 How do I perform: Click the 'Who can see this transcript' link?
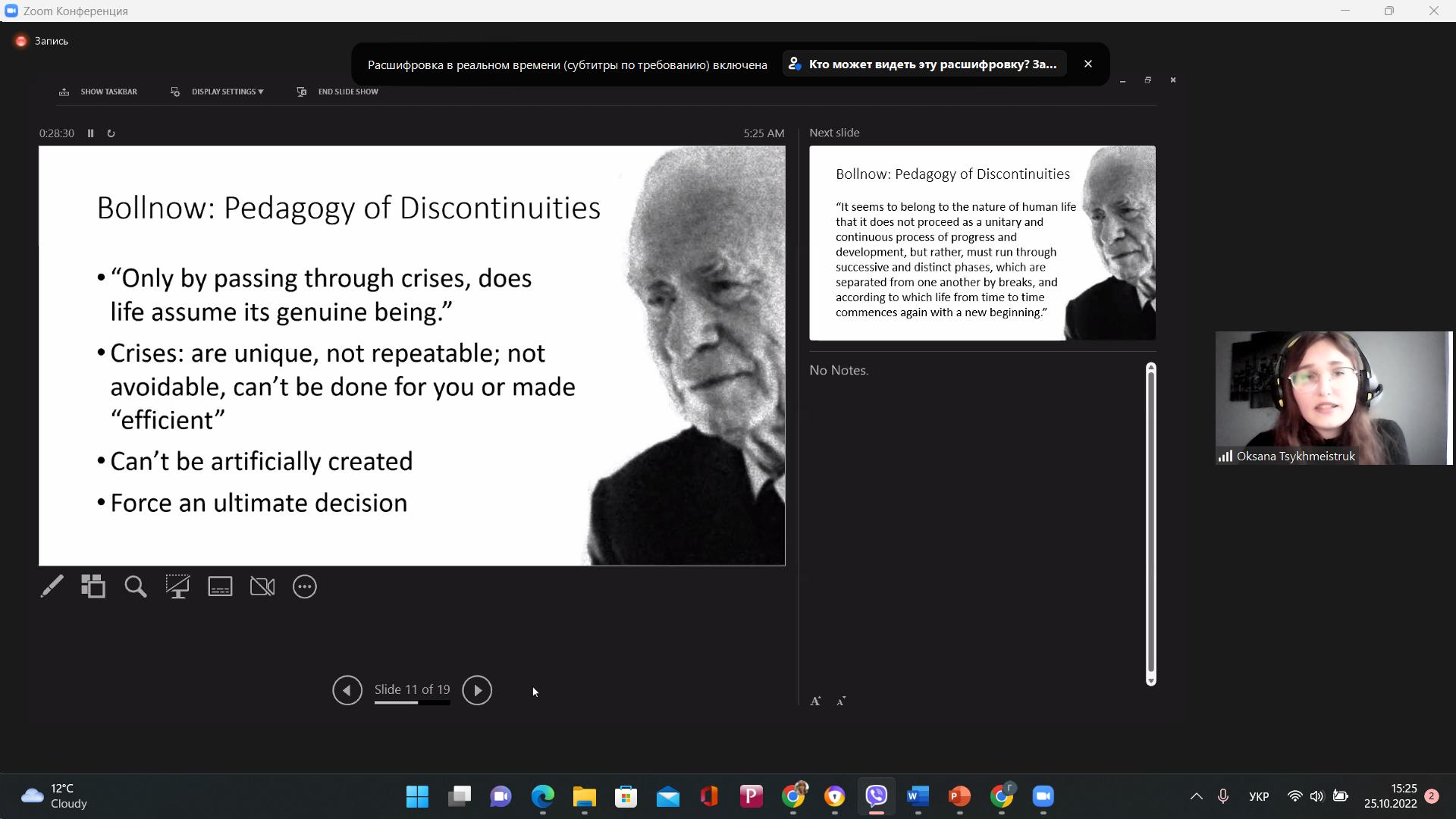932,64
